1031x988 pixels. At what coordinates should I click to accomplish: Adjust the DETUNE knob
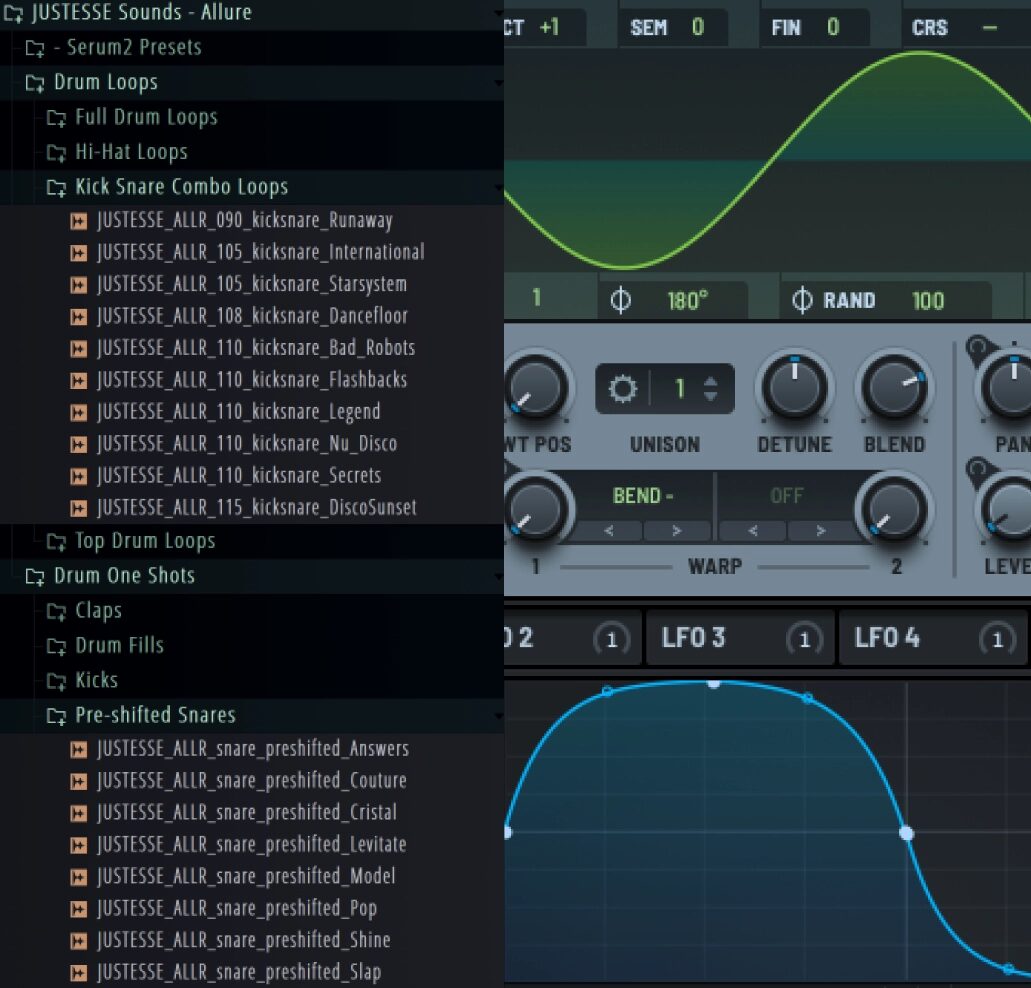point(794,388)
